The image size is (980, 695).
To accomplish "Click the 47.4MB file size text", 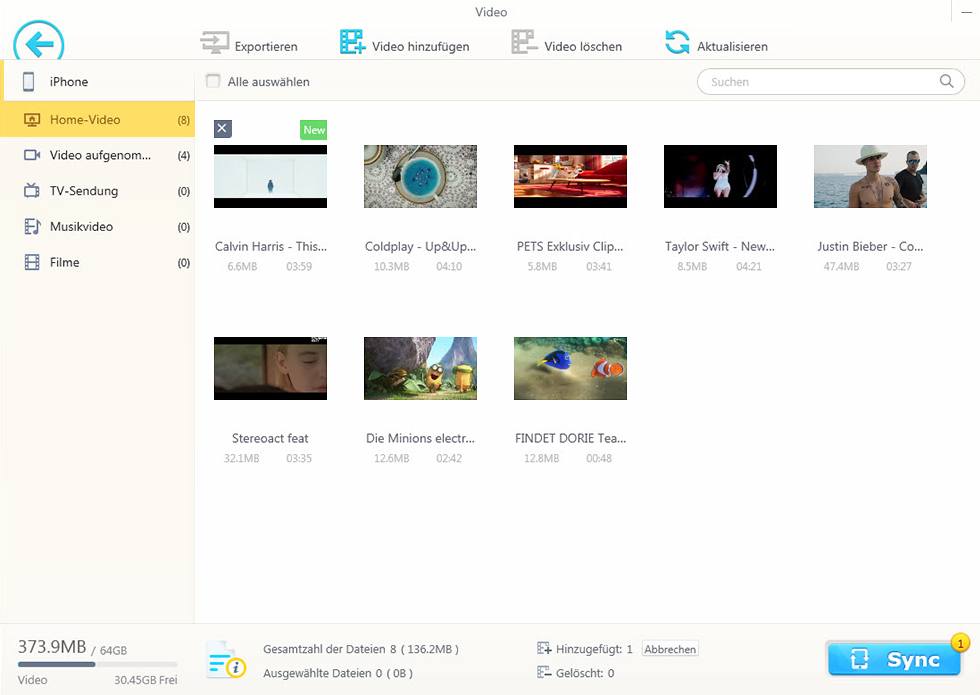I will (841, 266).
